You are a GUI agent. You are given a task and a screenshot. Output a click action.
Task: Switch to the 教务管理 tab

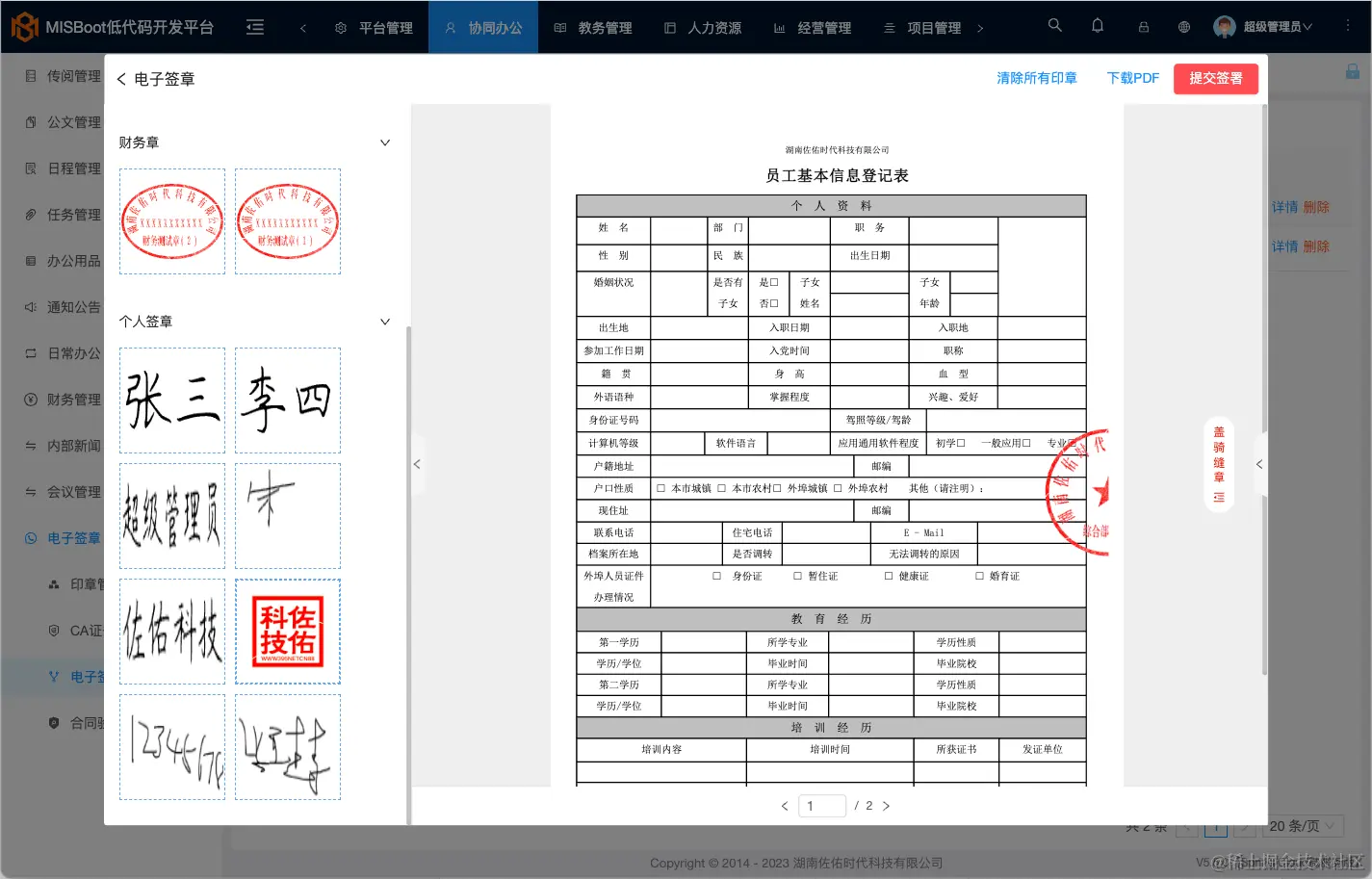point(593,28)
